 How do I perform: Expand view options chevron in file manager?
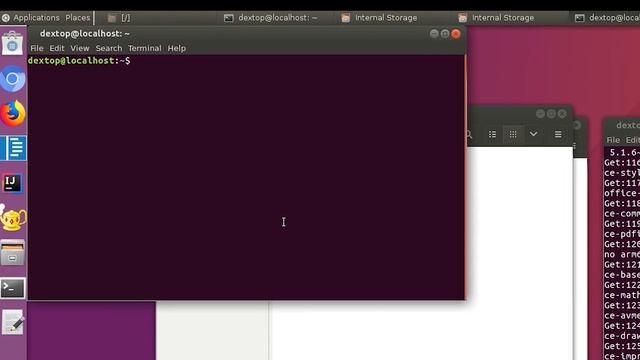533,134
